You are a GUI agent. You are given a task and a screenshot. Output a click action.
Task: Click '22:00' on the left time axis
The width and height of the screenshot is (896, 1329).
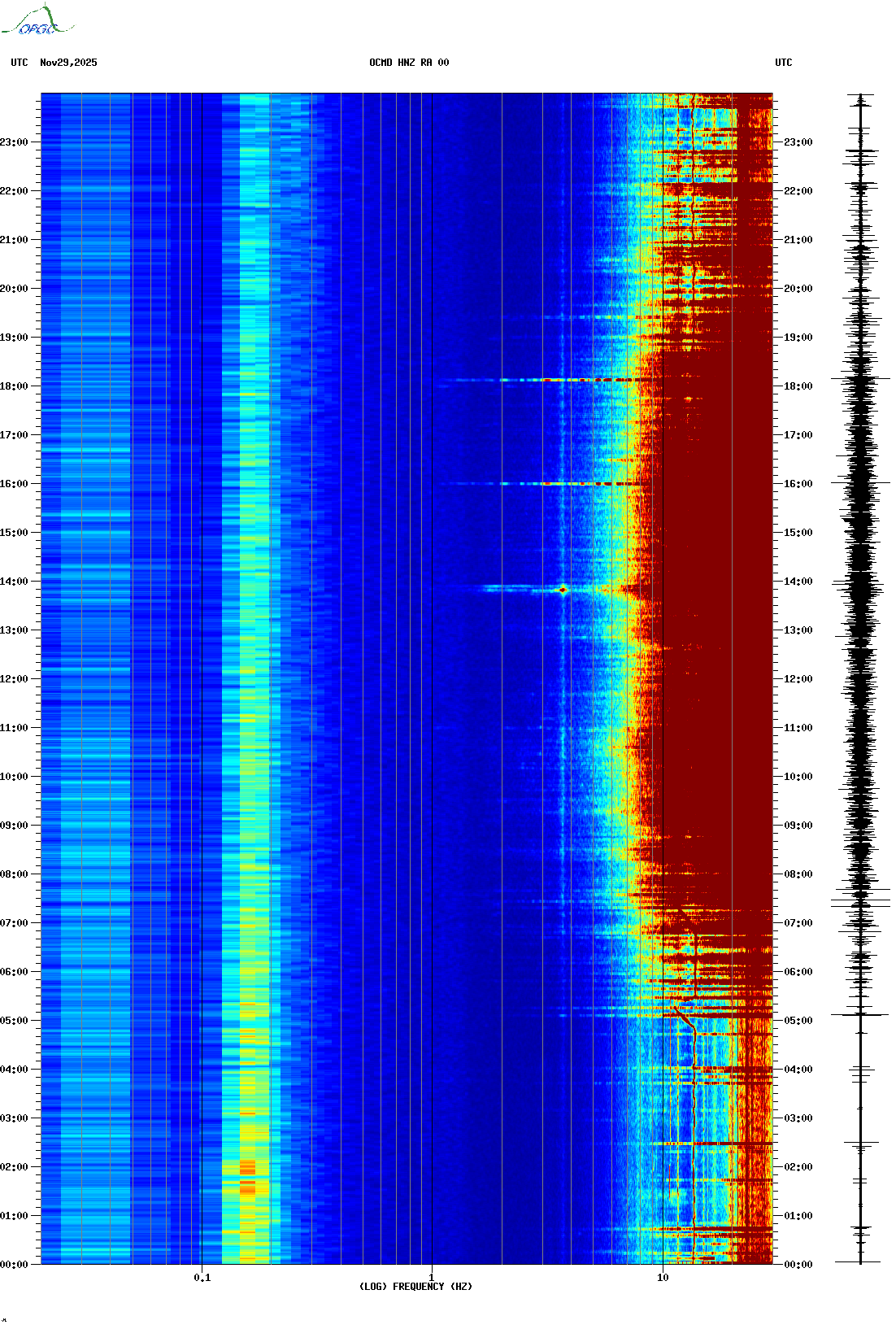point(14,191)
